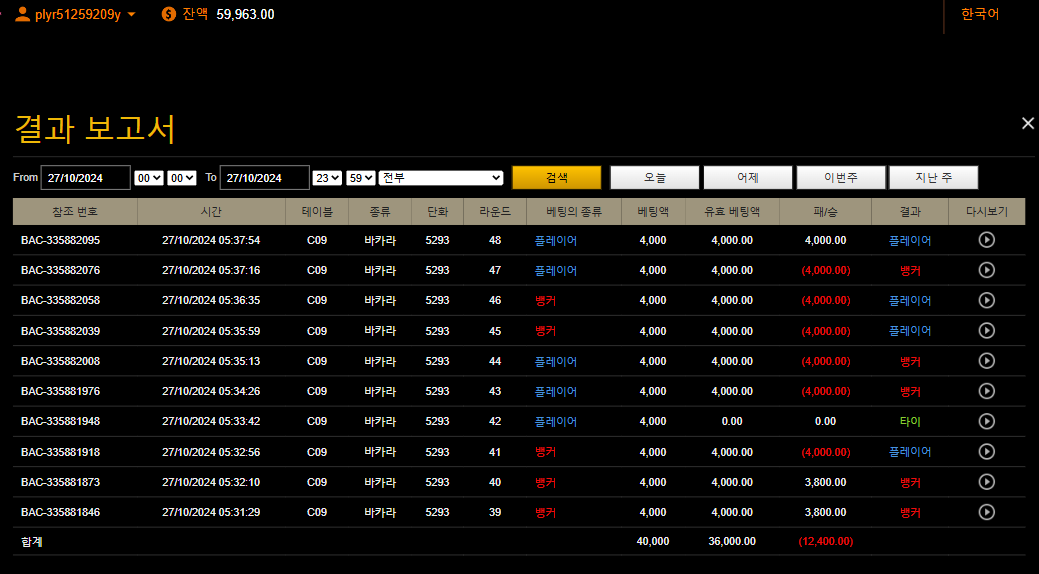Watch replay of round 39
Screen dimensions: 1039x574
[x=986, y=512]
